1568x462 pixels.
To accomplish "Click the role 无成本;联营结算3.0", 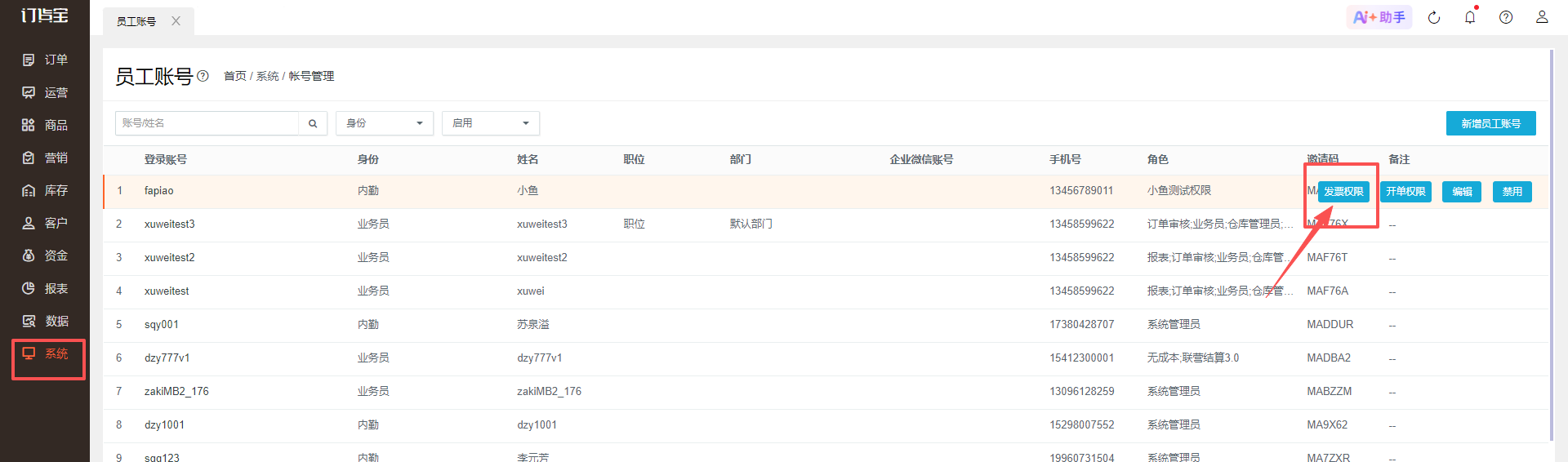I will click(x=1193, y=358).
